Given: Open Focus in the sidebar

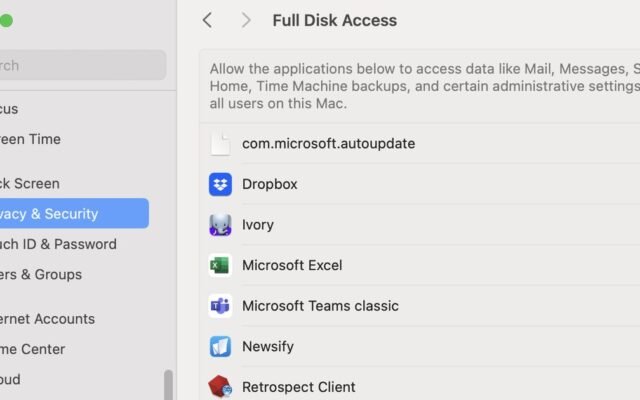Looking at the screenshot, I should tap(9, 109).
